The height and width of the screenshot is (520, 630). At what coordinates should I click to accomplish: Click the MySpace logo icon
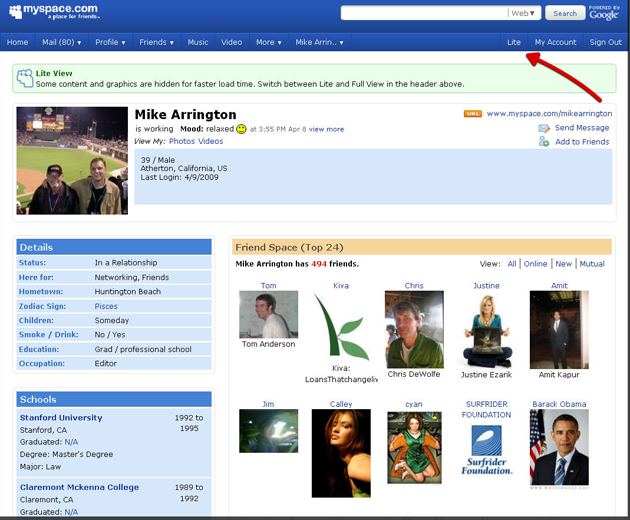pos(16,12)
